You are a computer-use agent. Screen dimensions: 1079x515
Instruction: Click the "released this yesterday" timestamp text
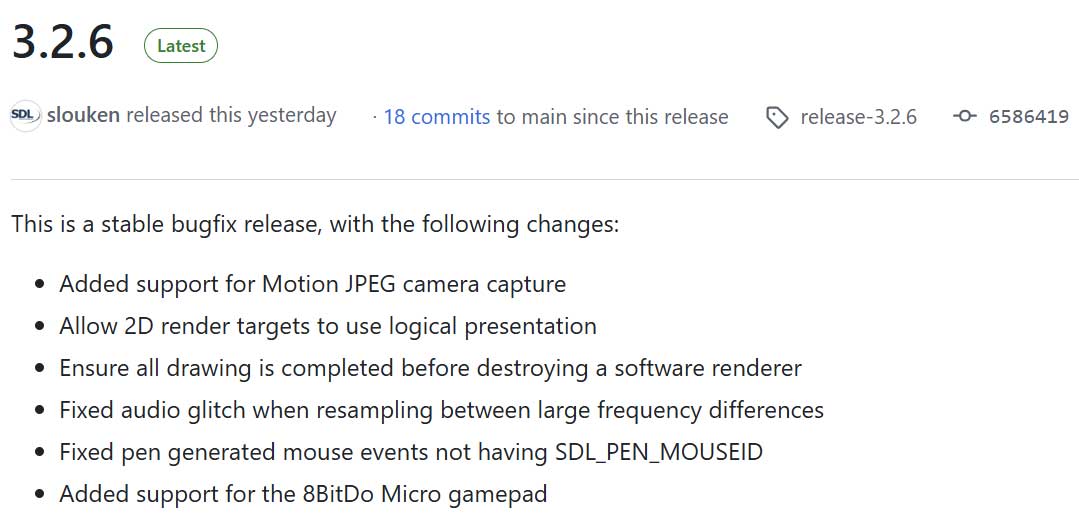[231, 116]
